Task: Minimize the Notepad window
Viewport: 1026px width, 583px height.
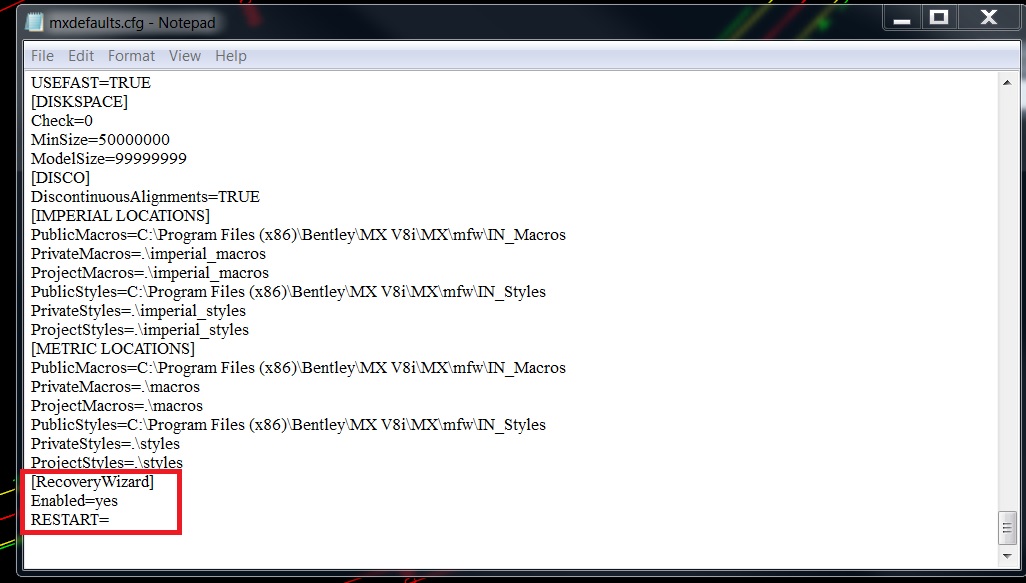Action: click(x=902, y=18)
